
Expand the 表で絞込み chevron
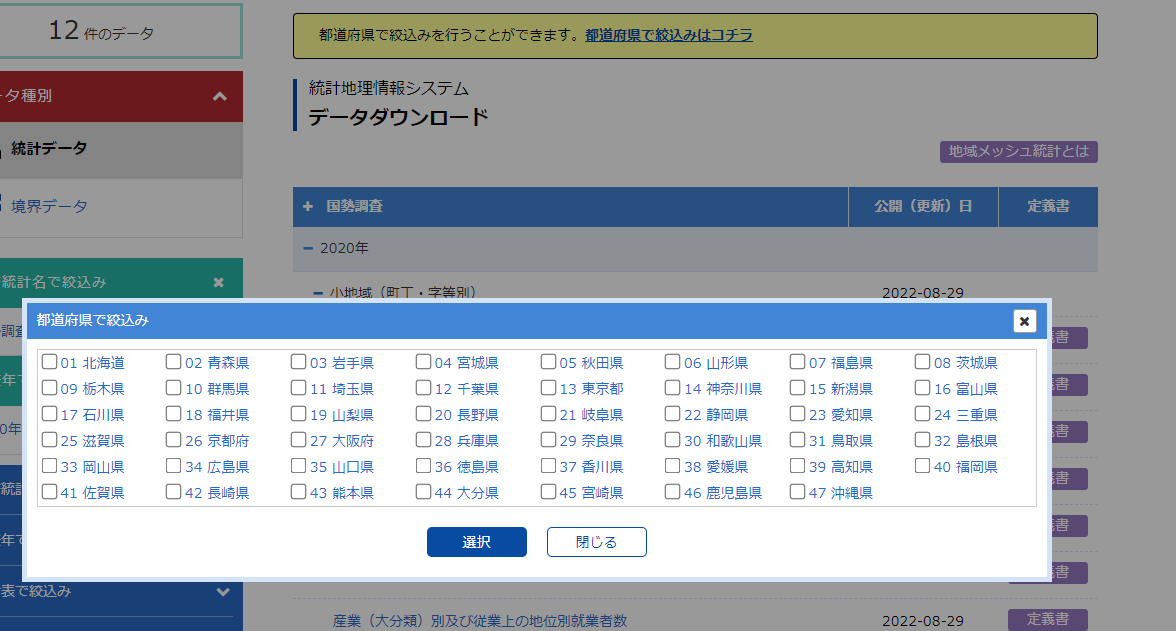pos(223,592)
